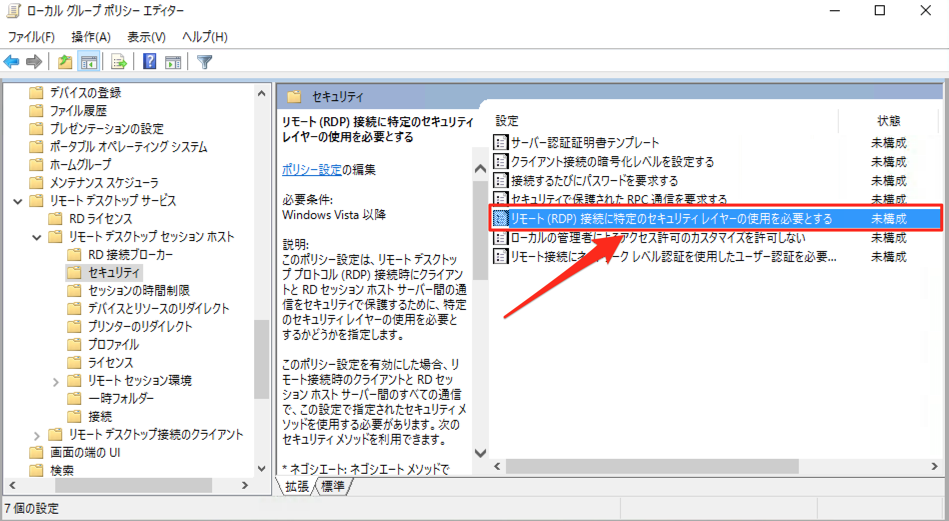This screenshot has height=521, width=949.
Task: Expand the リモート セッション環境 tree node
Action: [x=56, y=382]
